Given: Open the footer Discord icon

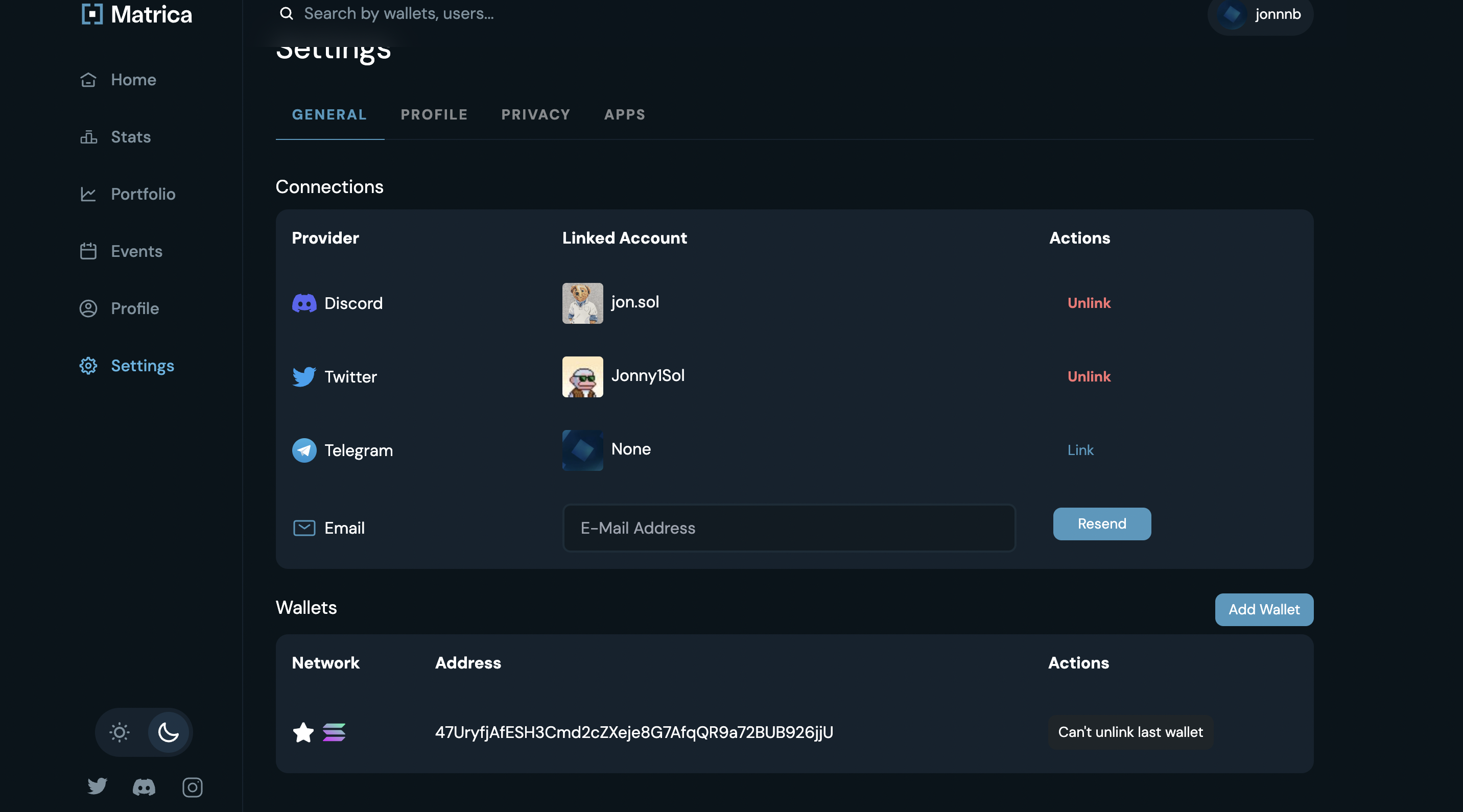Looking at the screenshot, I should [144, 787].
